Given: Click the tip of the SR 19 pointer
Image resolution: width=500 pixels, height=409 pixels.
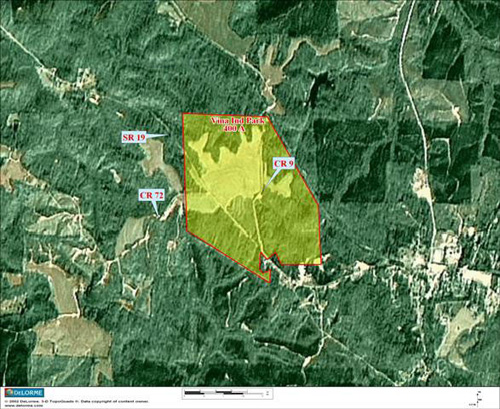Looking at the screenshot, I should [x=167, y=135].
